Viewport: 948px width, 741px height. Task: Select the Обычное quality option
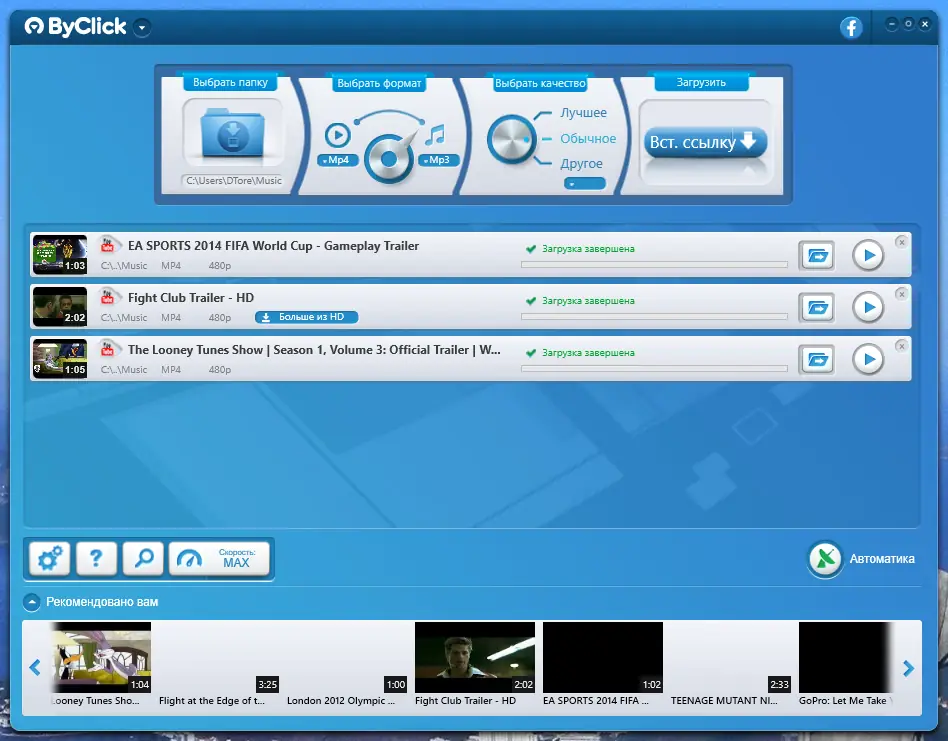590,138
